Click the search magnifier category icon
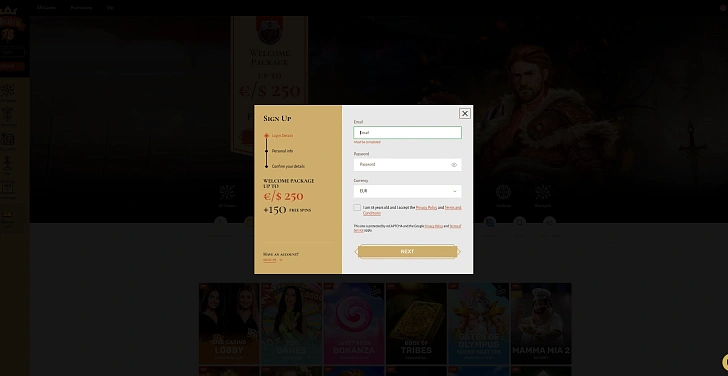Image resolution: width=728 pixels, height=376 pixels. tap(520, 223)
